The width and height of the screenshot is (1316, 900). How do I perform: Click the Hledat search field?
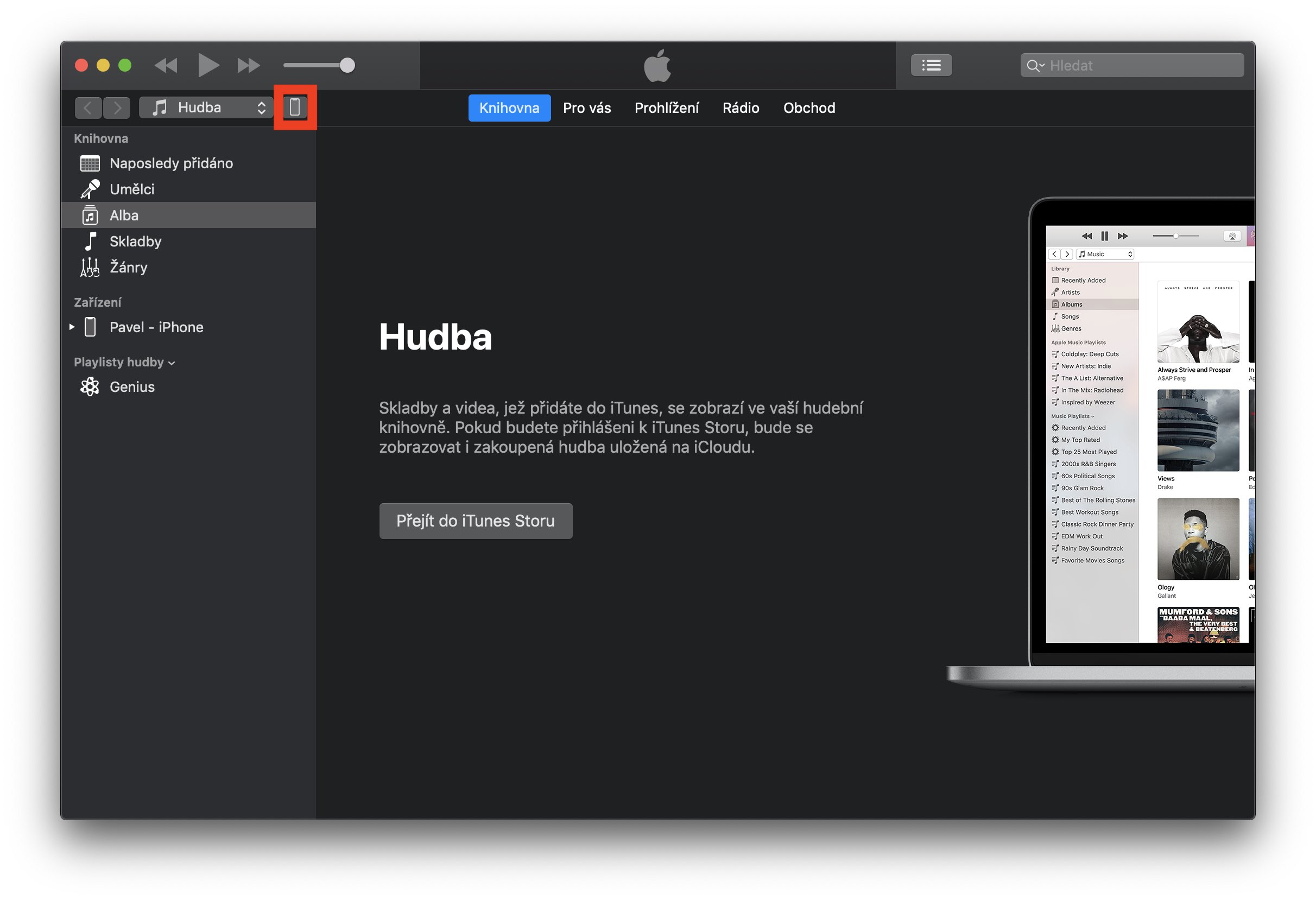(x=1132, y=66)
